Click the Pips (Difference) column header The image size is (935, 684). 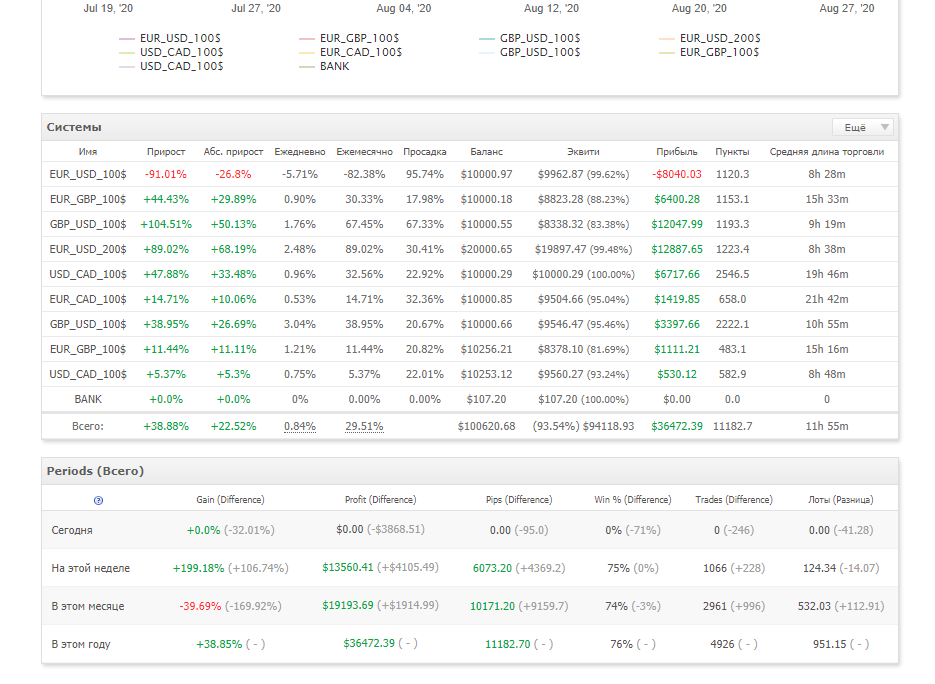519,500
